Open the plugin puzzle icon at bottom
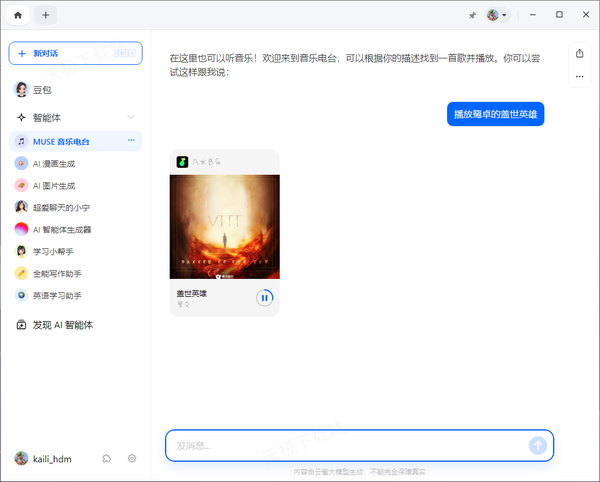Viewport: 600px width, 482px height. 107,458
